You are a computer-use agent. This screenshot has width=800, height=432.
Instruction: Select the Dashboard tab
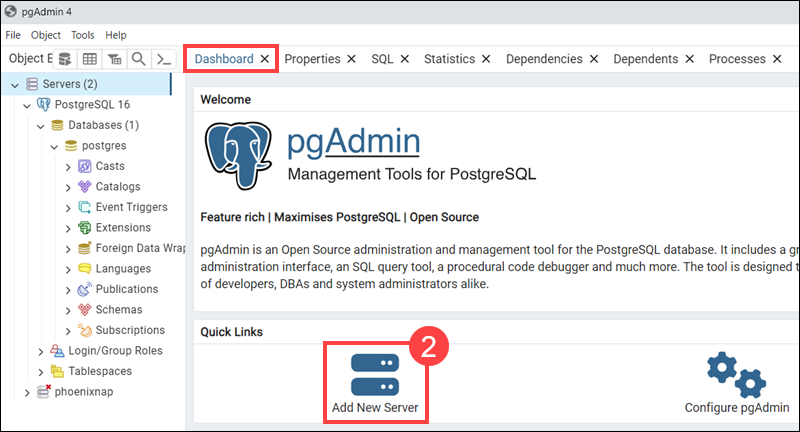224,59
